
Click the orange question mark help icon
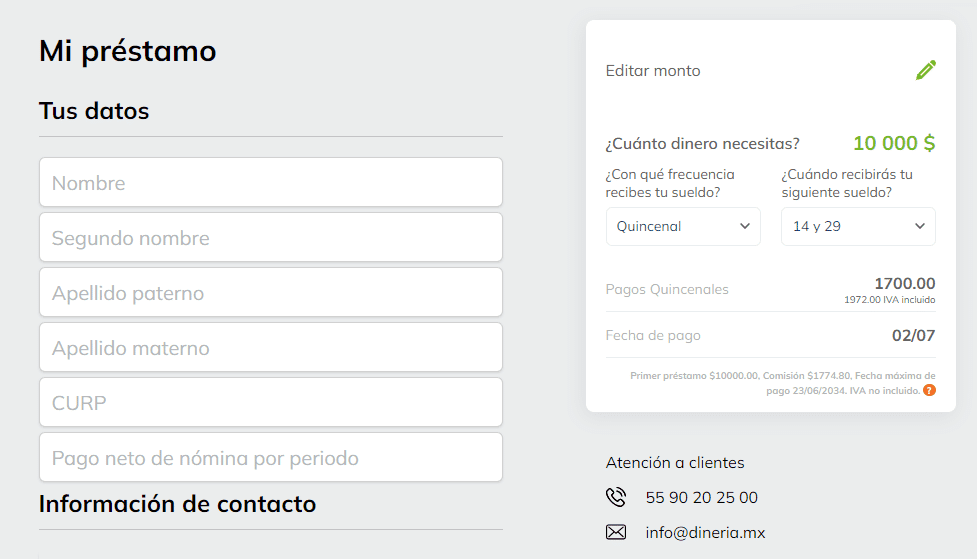(929, 390)
